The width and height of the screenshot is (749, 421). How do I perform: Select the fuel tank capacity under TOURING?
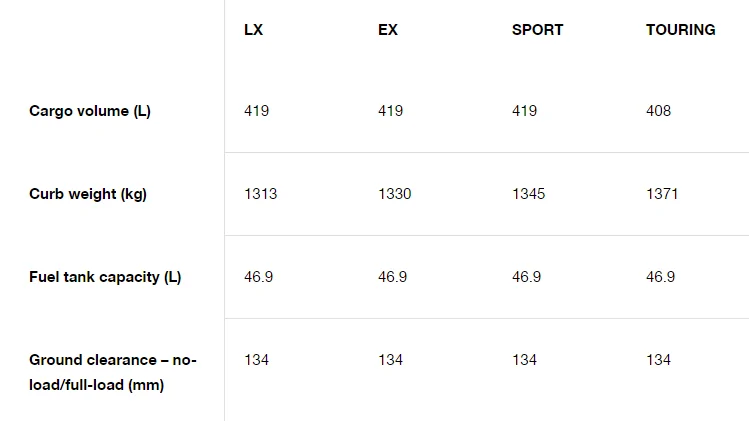pyautogui.click(x=661, y=277)
